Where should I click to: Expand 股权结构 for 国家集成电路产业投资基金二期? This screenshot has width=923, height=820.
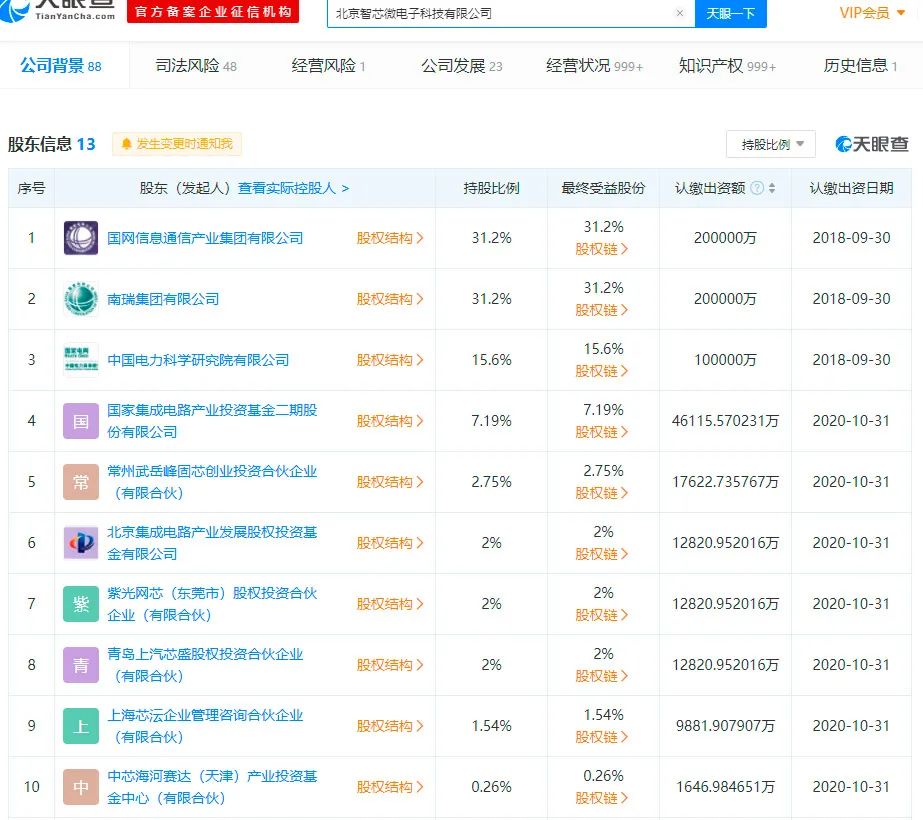click(x=390, y=421)
